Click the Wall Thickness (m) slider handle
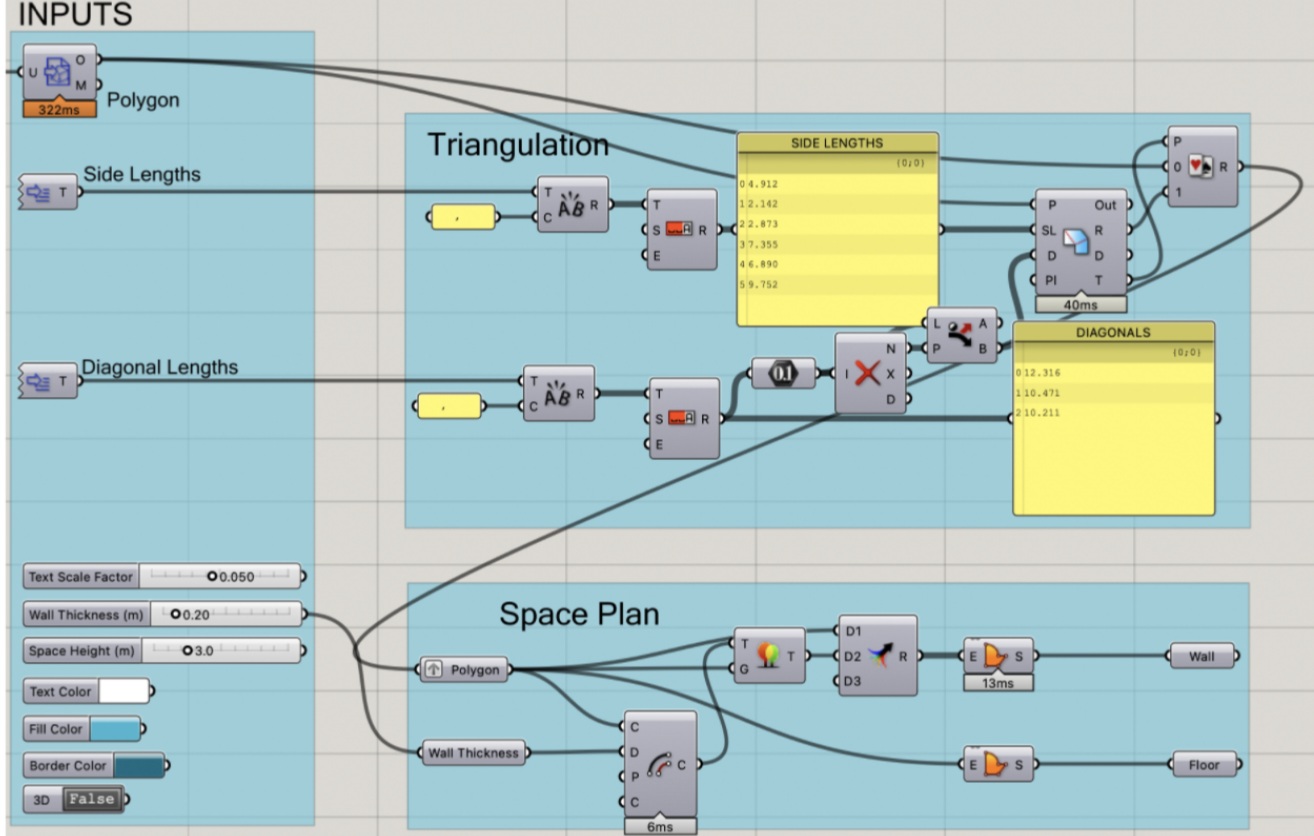 (x=175, y=615)
